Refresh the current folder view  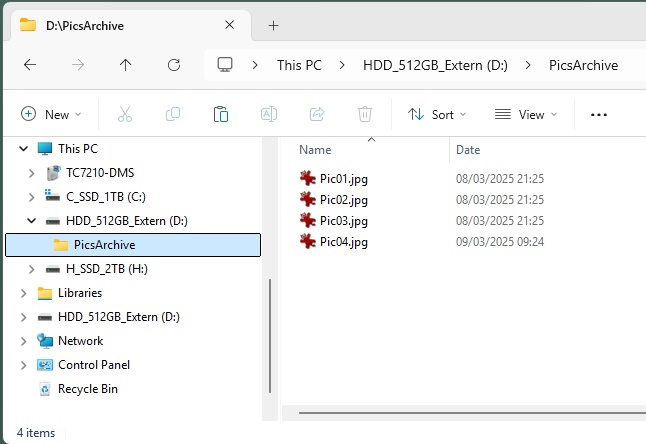(x=173, y=65)
